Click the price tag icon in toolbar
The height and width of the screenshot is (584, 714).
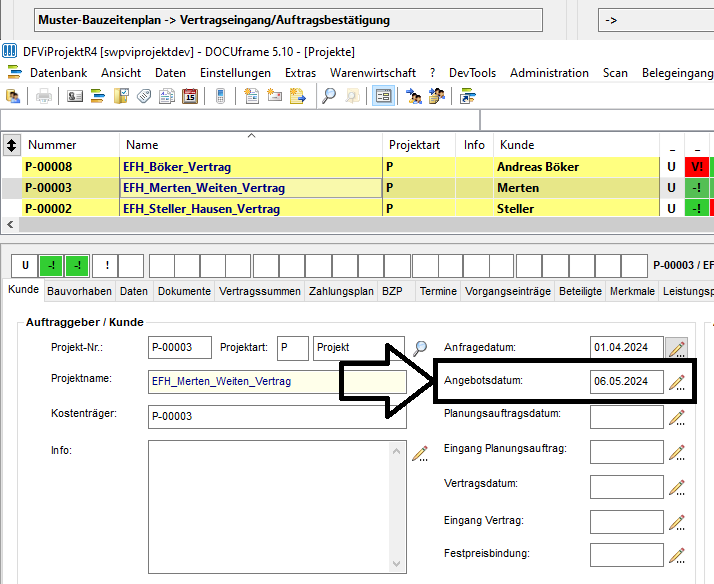tap(144, 96)
